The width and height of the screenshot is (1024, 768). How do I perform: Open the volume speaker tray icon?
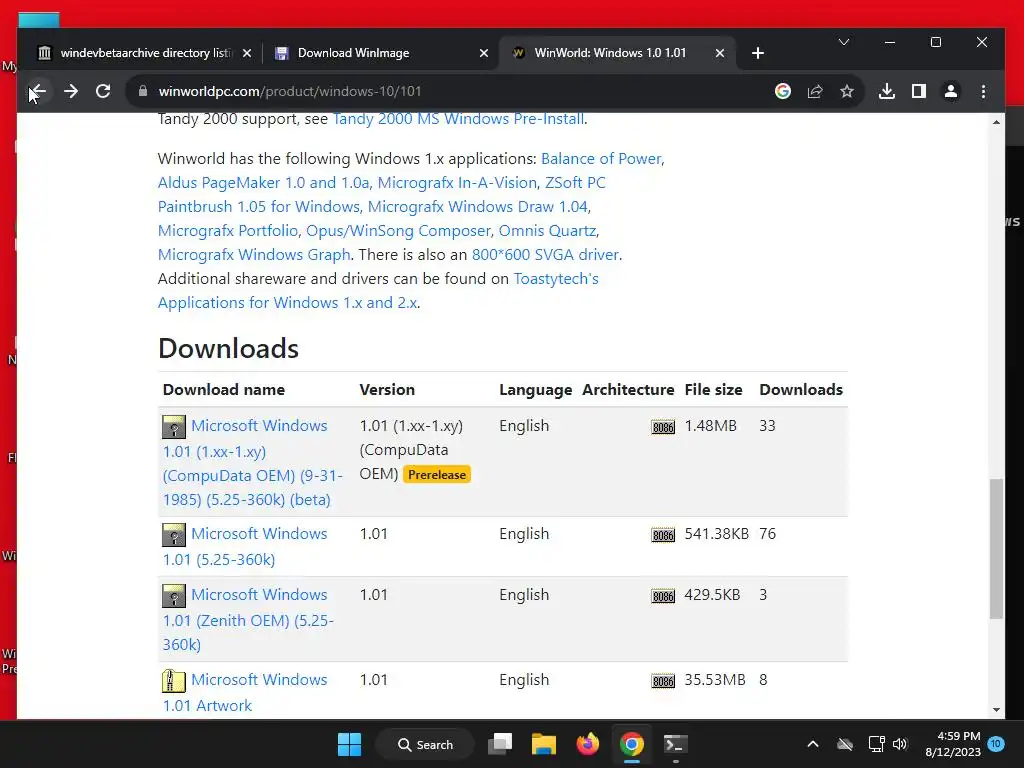900,744
